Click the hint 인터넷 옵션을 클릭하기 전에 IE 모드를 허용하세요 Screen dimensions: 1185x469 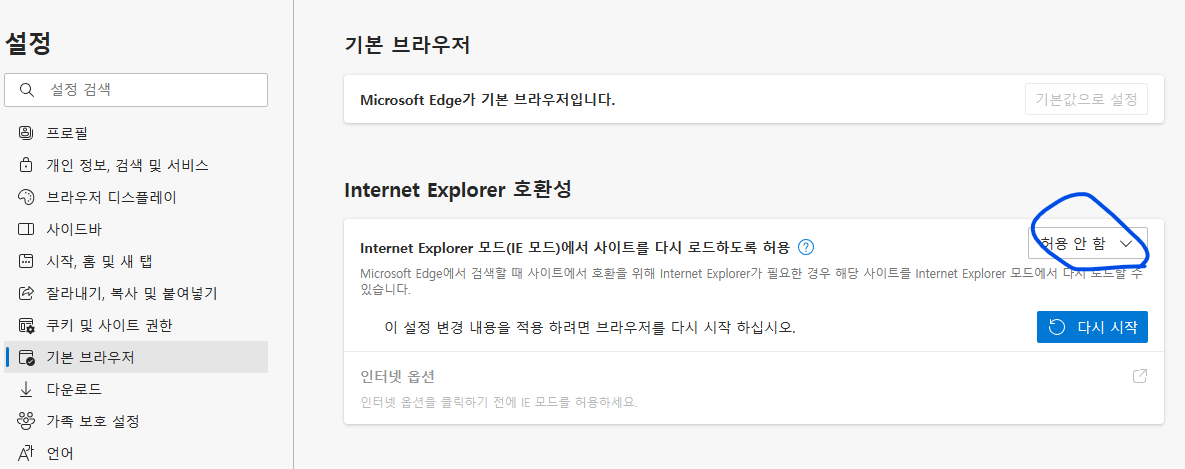point(499,401)
